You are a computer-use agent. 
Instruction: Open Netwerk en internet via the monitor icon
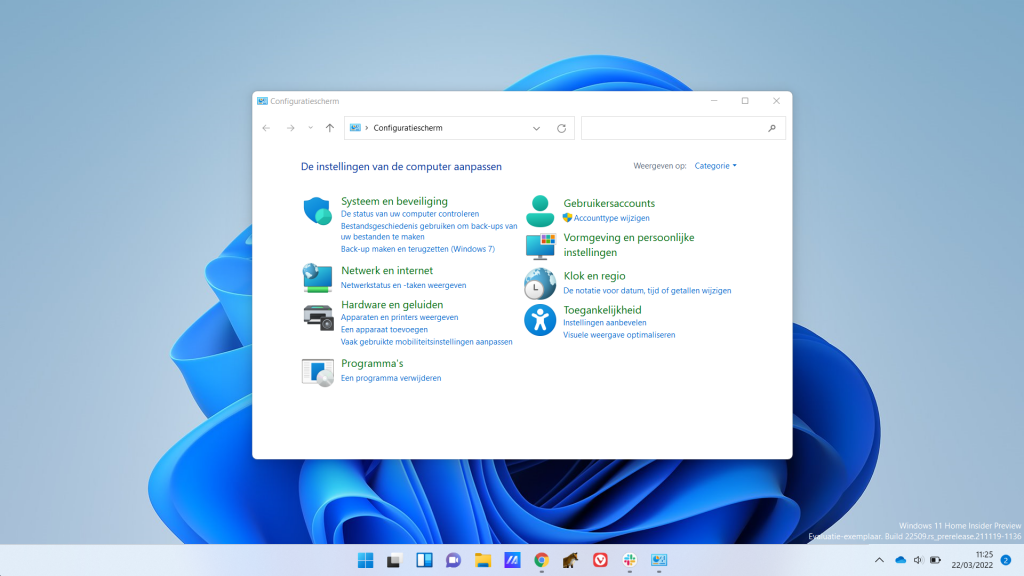pos(317,277)
